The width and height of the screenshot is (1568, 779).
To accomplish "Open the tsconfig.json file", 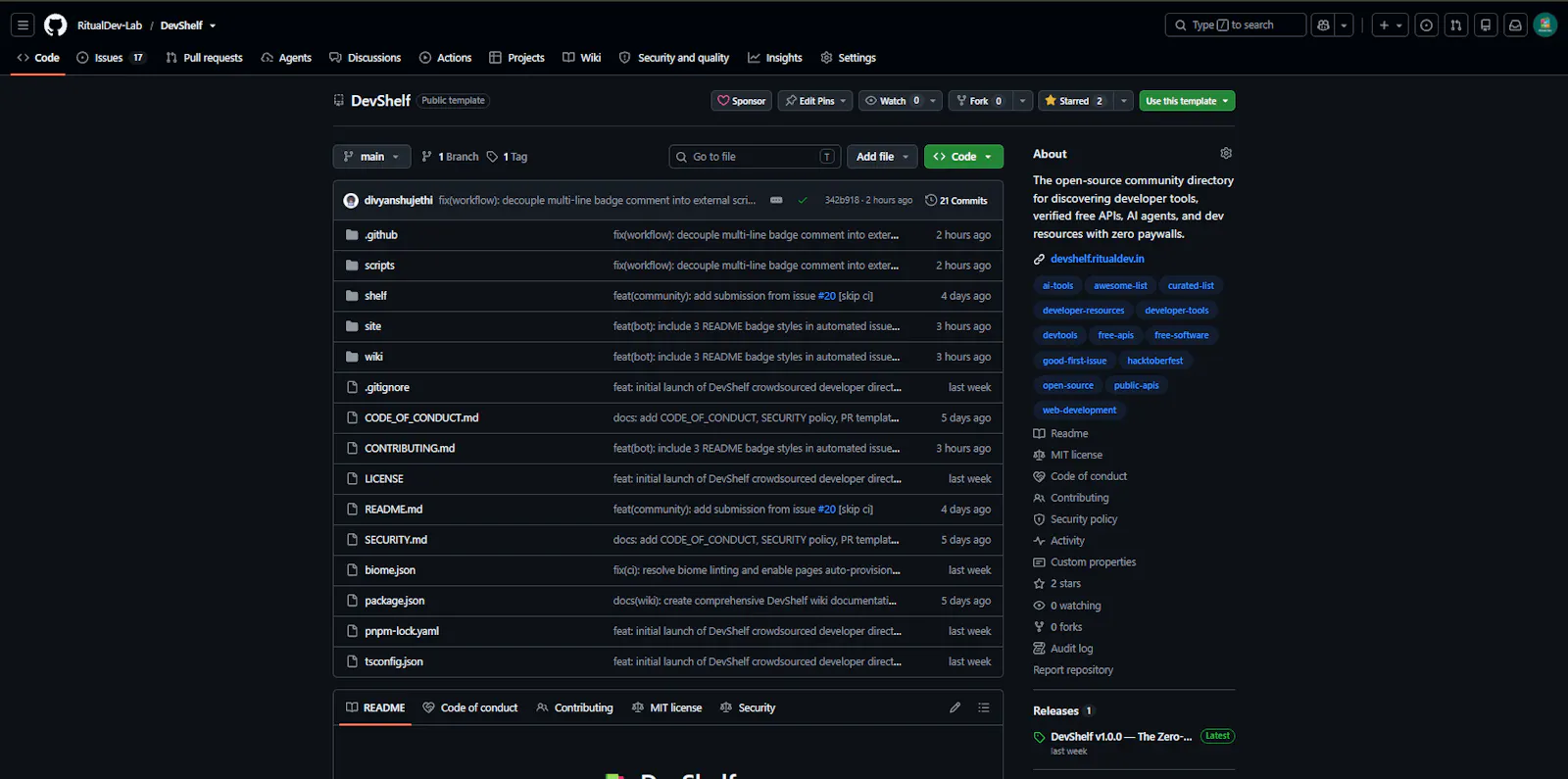I will pos(393,661).
